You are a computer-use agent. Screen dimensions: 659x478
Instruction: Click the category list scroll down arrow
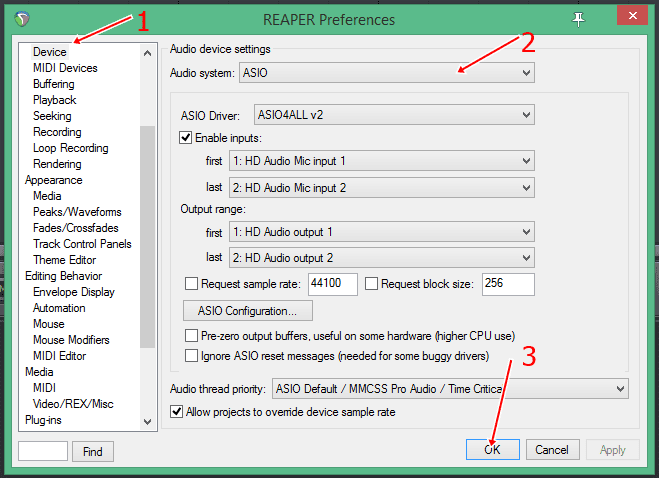pos(147,421)
